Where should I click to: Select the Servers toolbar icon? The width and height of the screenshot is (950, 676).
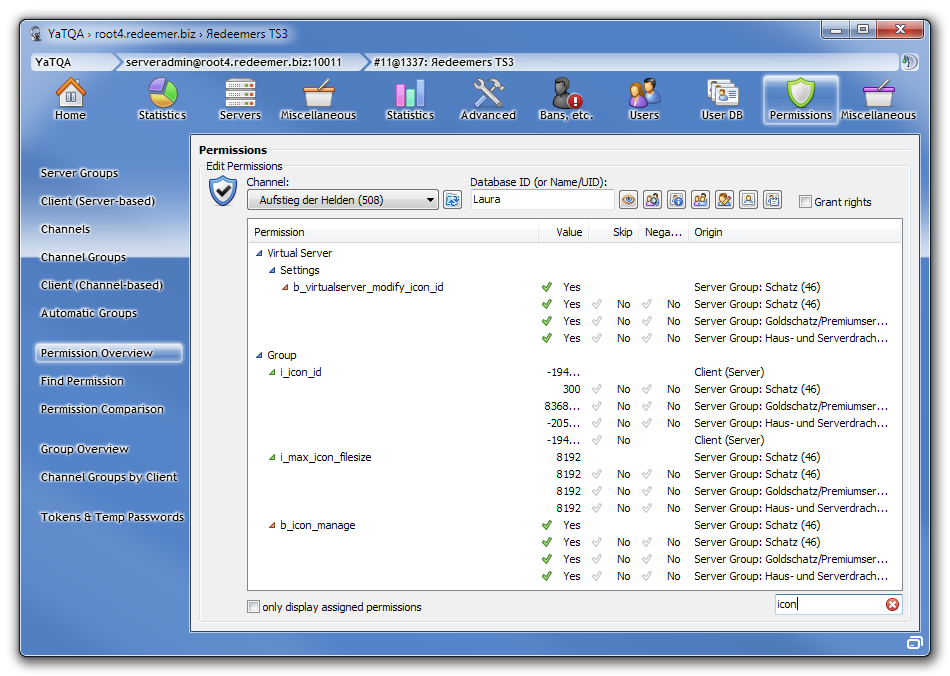pos(240,99)
